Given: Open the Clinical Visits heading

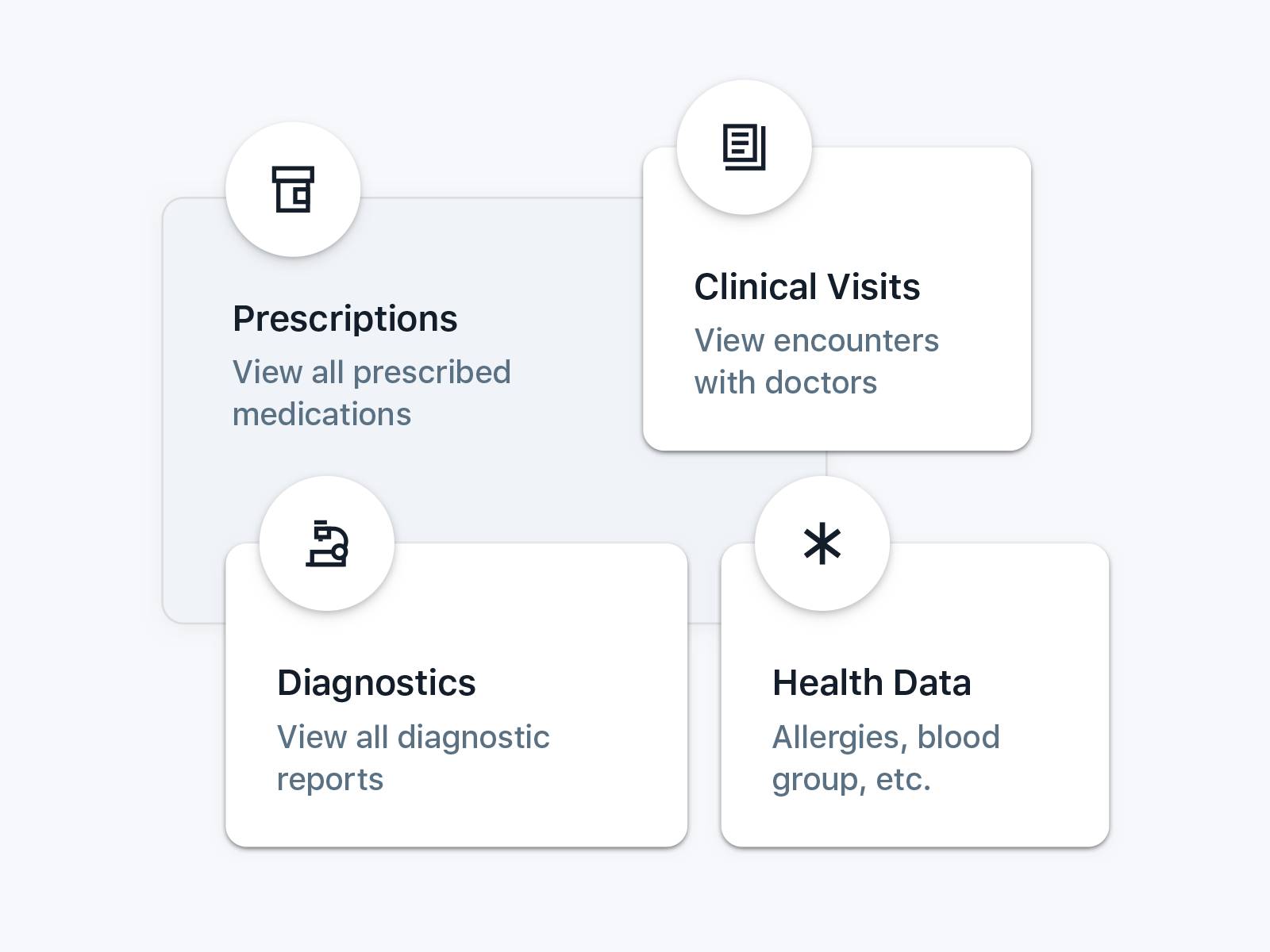Looking at the screenshot, I should (x=807, y=287).
